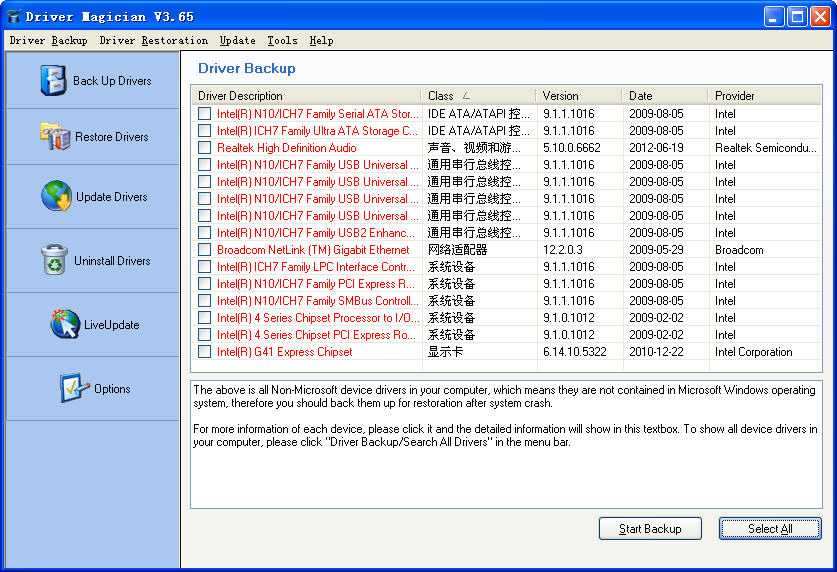
Task: Select the Uninstall Drivers label
Action: [x=112, y=260]
